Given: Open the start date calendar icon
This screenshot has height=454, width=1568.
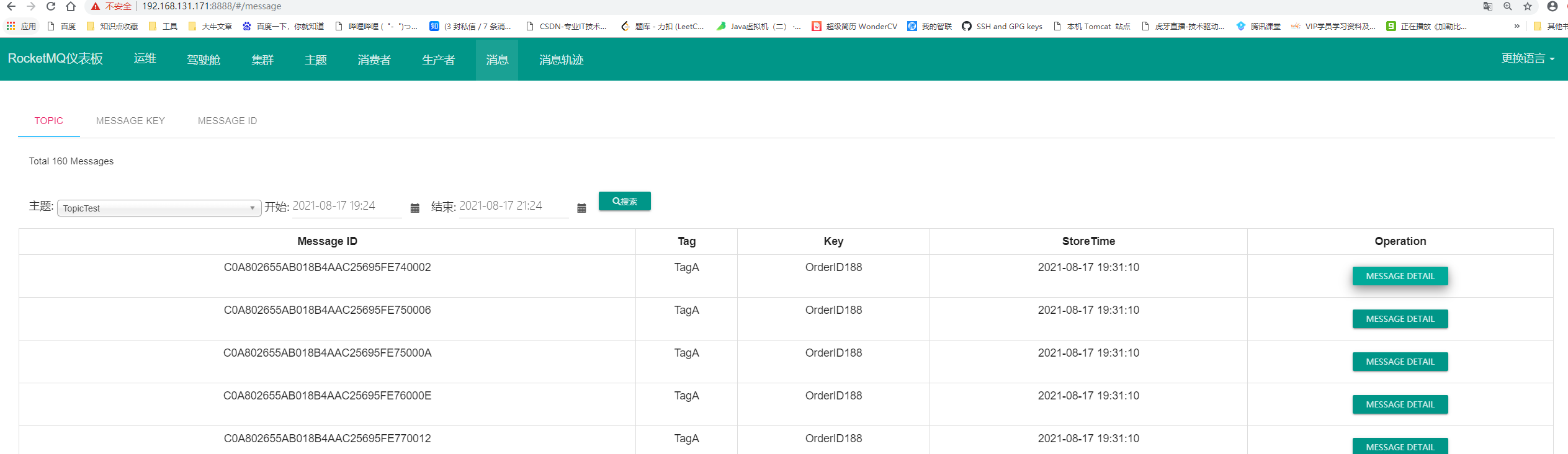Looking at the screenshot, I should [x=415, y=208].
